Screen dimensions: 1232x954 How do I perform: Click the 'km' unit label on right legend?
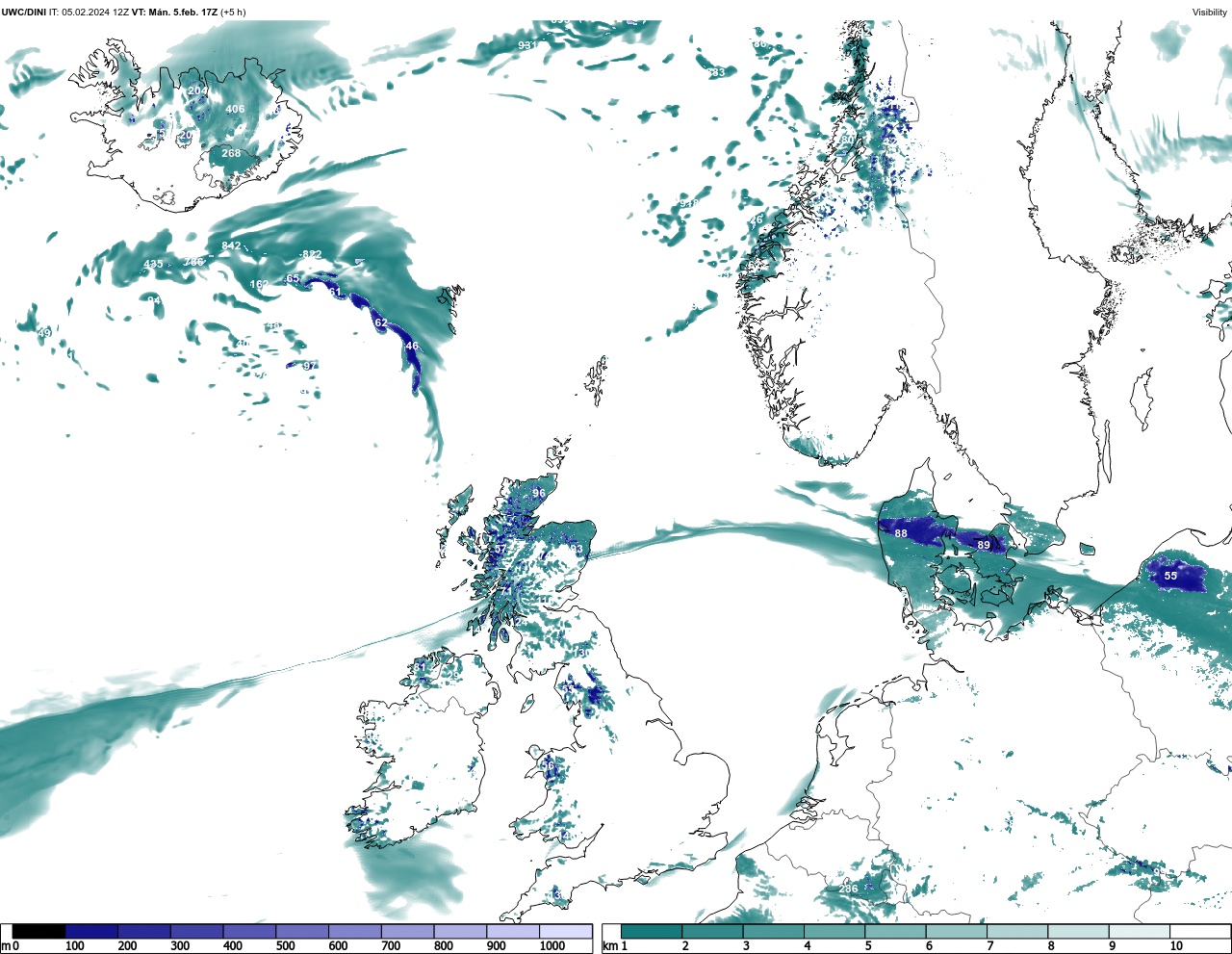tap(609, 946)
